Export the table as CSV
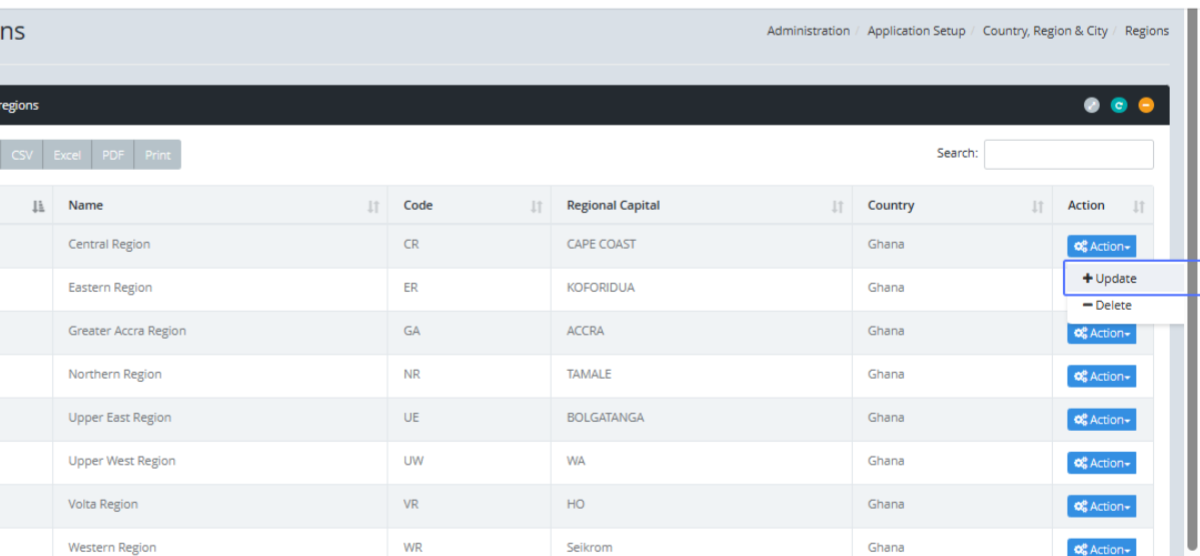Viewport: 1200px width, 556px height. [x=22, y=155]
